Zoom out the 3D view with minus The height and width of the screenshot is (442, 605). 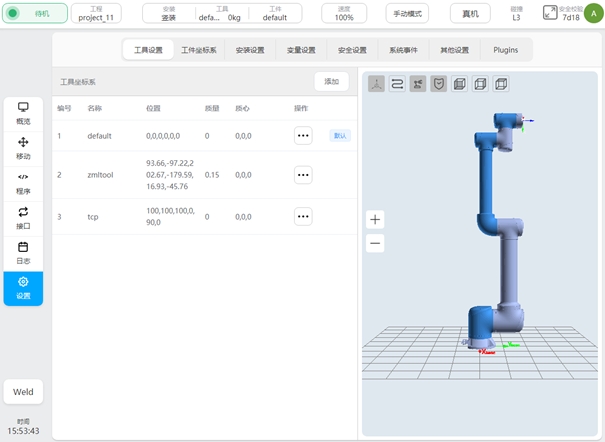coord(375,243)
